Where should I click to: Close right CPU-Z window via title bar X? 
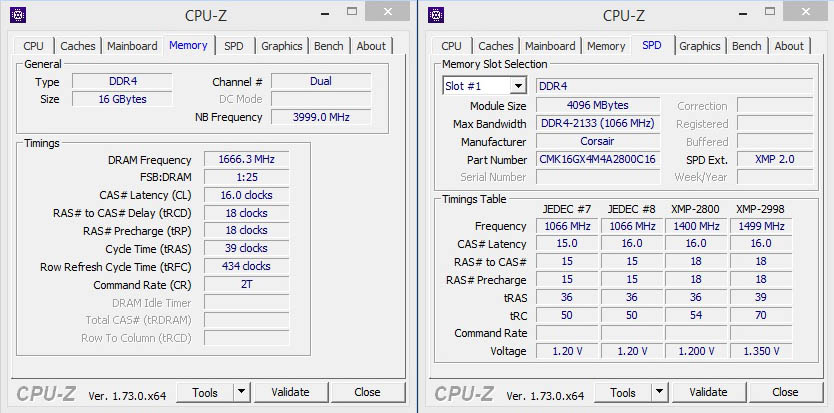tap(805, 12)
